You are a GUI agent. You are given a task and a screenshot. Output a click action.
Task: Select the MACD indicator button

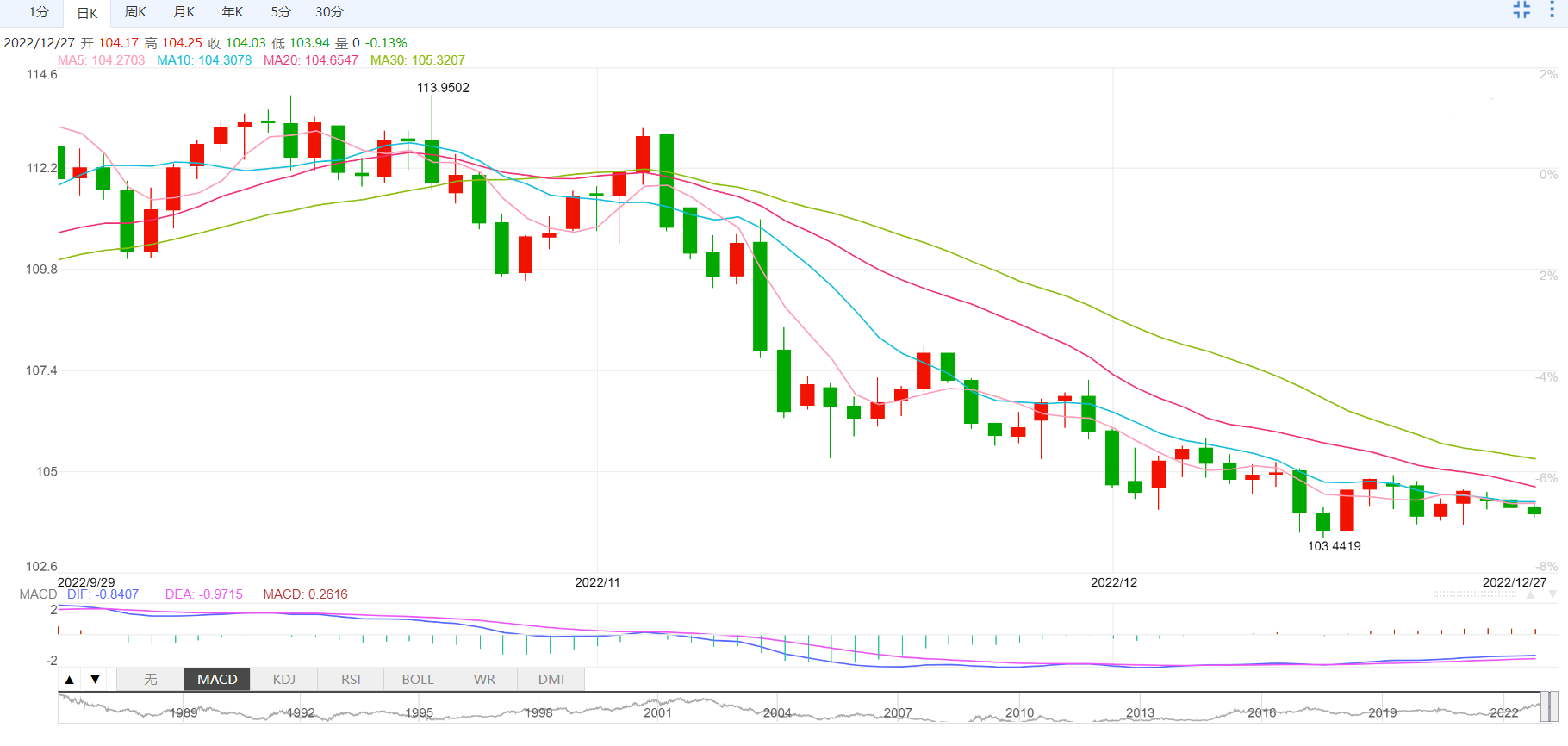[217, 680]
